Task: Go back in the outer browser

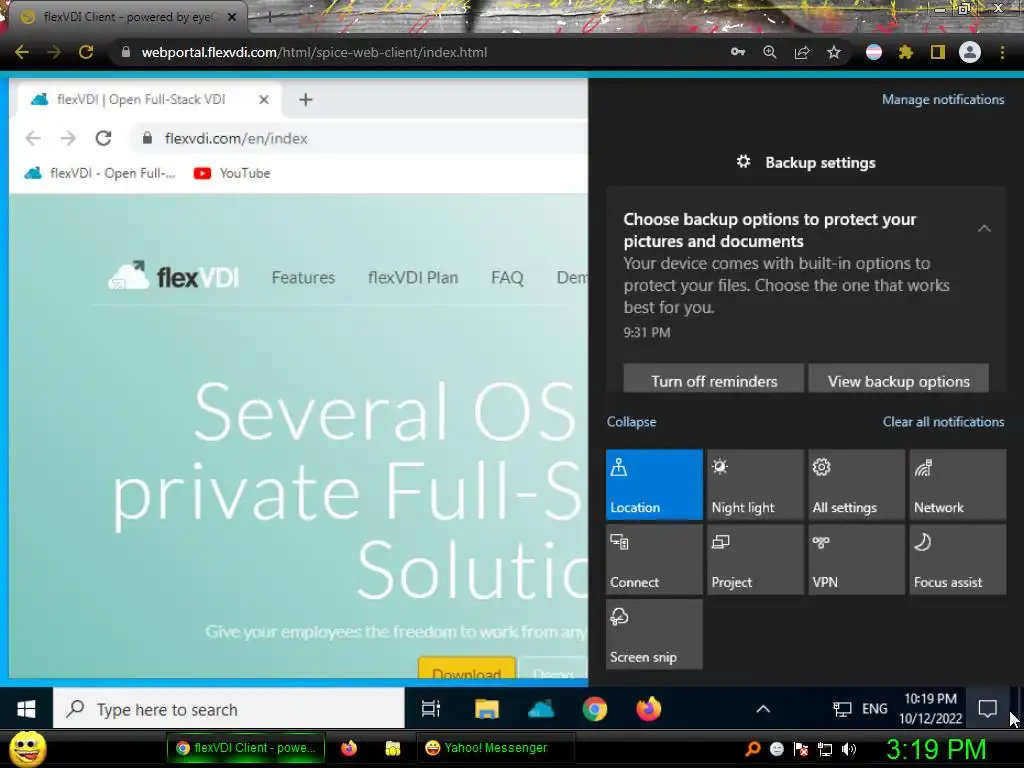Action: (x=22, y=52)
